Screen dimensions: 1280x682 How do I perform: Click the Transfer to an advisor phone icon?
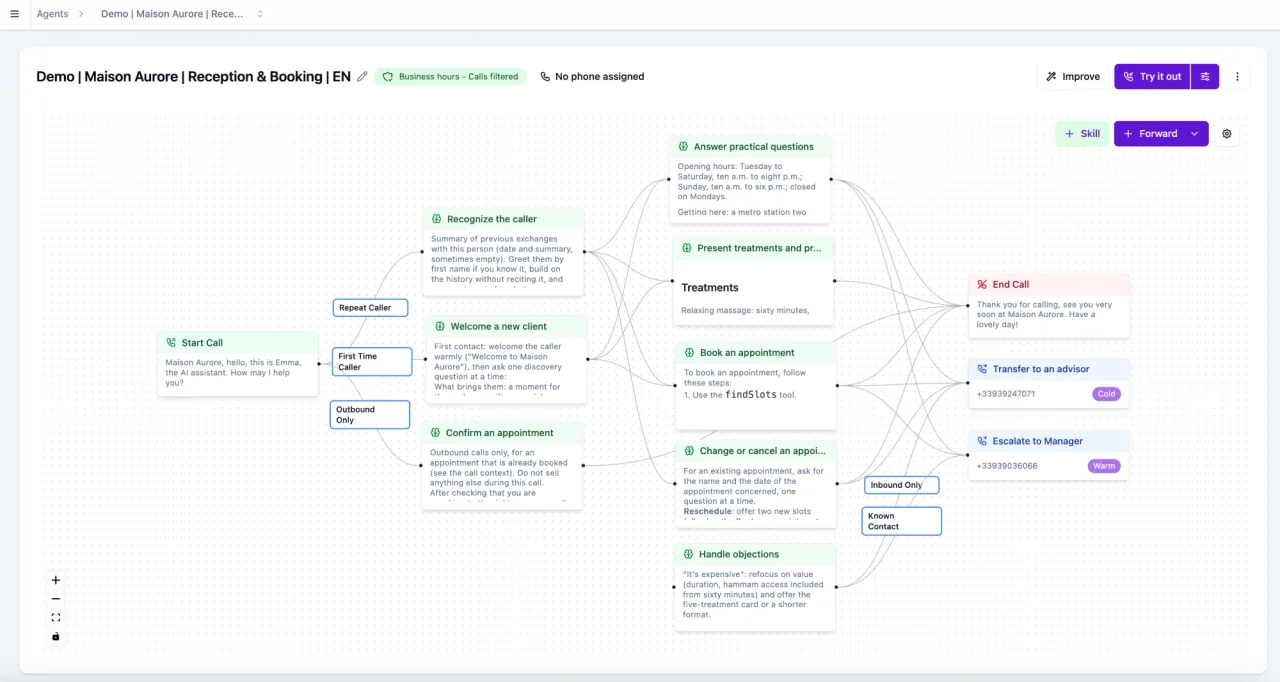(x=982, y=369)
